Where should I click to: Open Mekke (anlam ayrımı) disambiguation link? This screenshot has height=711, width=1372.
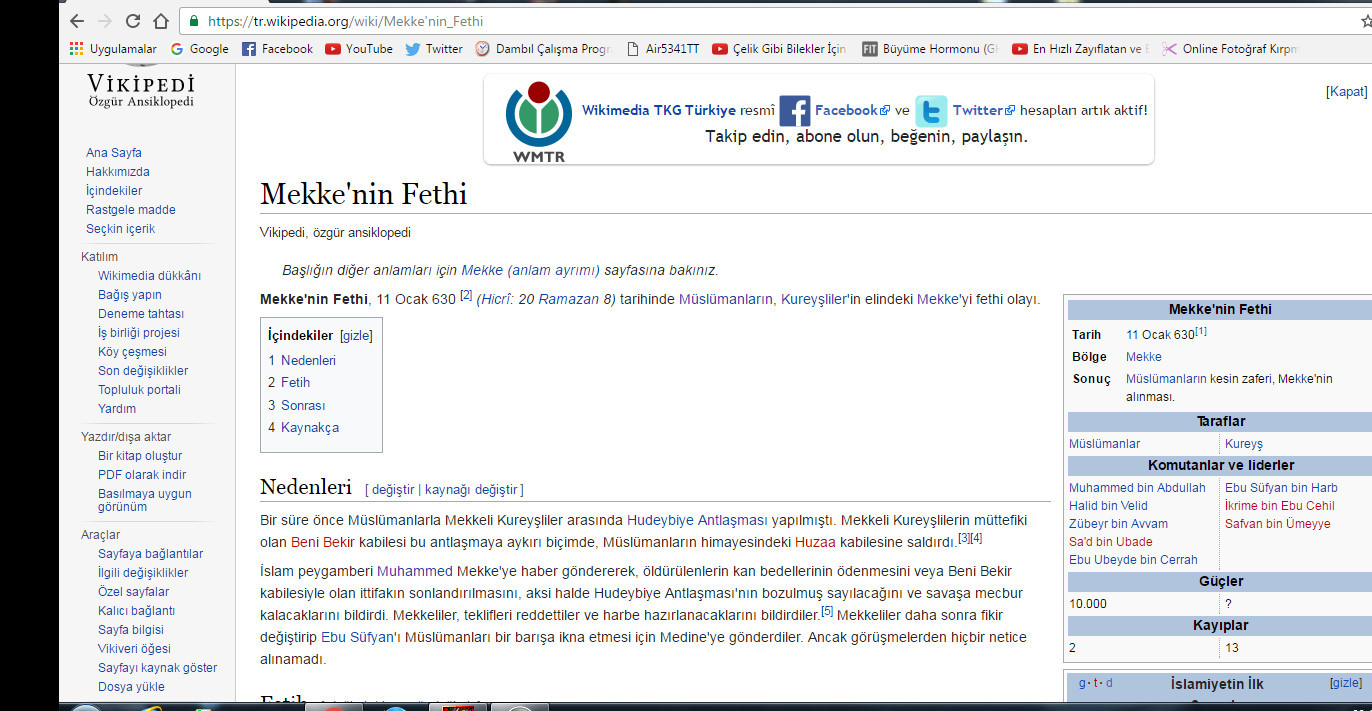coord(530,270)
